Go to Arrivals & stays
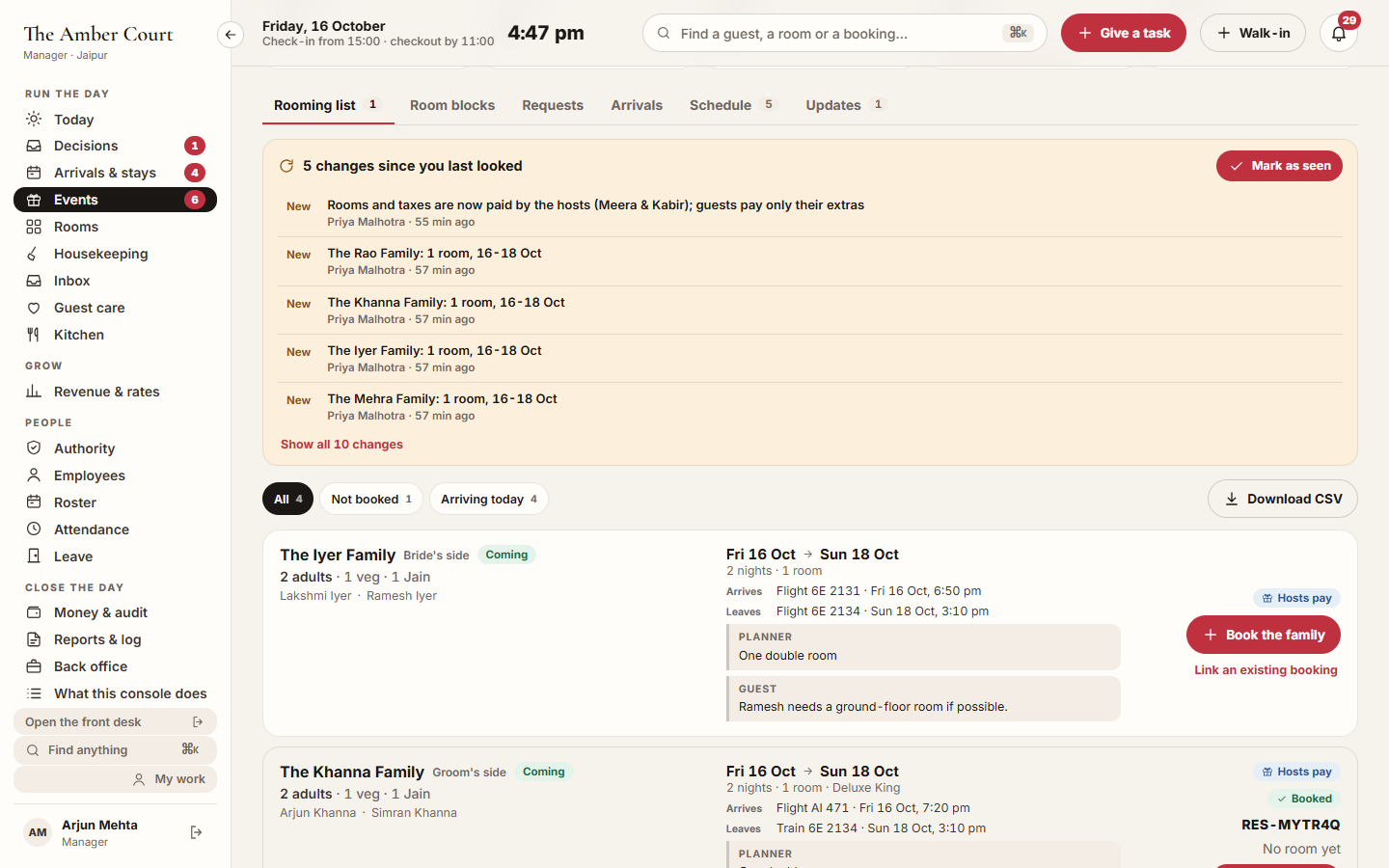Screen dimensions: 1389x868 [x=115, y=173]
